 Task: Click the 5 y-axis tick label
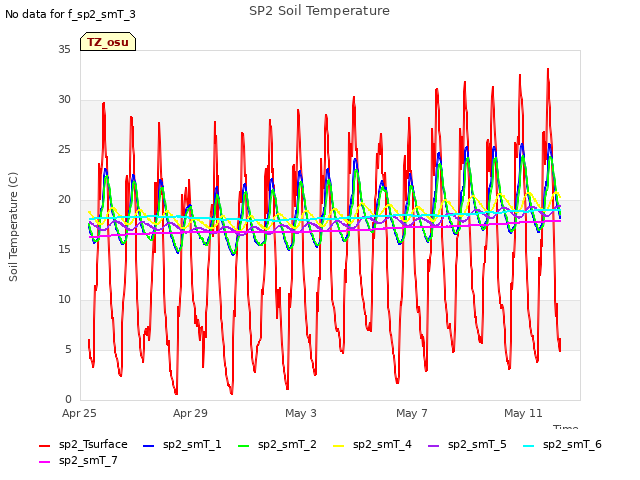click(x=68, y=349)
